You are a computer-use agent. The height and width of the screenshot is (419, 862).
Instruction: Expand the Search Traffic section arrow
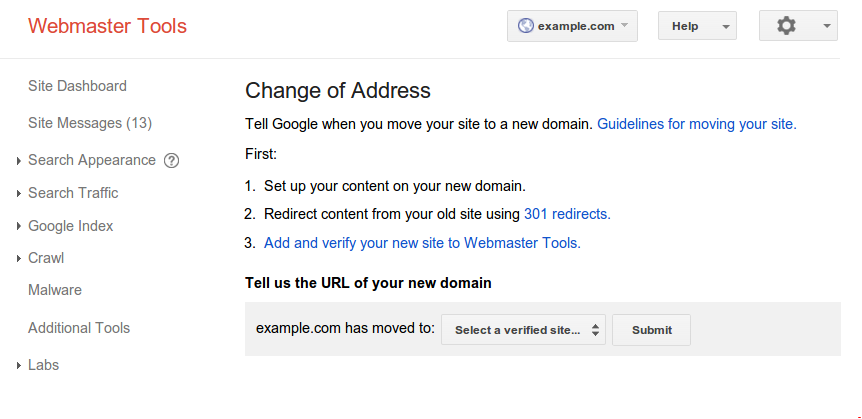click(x=19, y=194)
